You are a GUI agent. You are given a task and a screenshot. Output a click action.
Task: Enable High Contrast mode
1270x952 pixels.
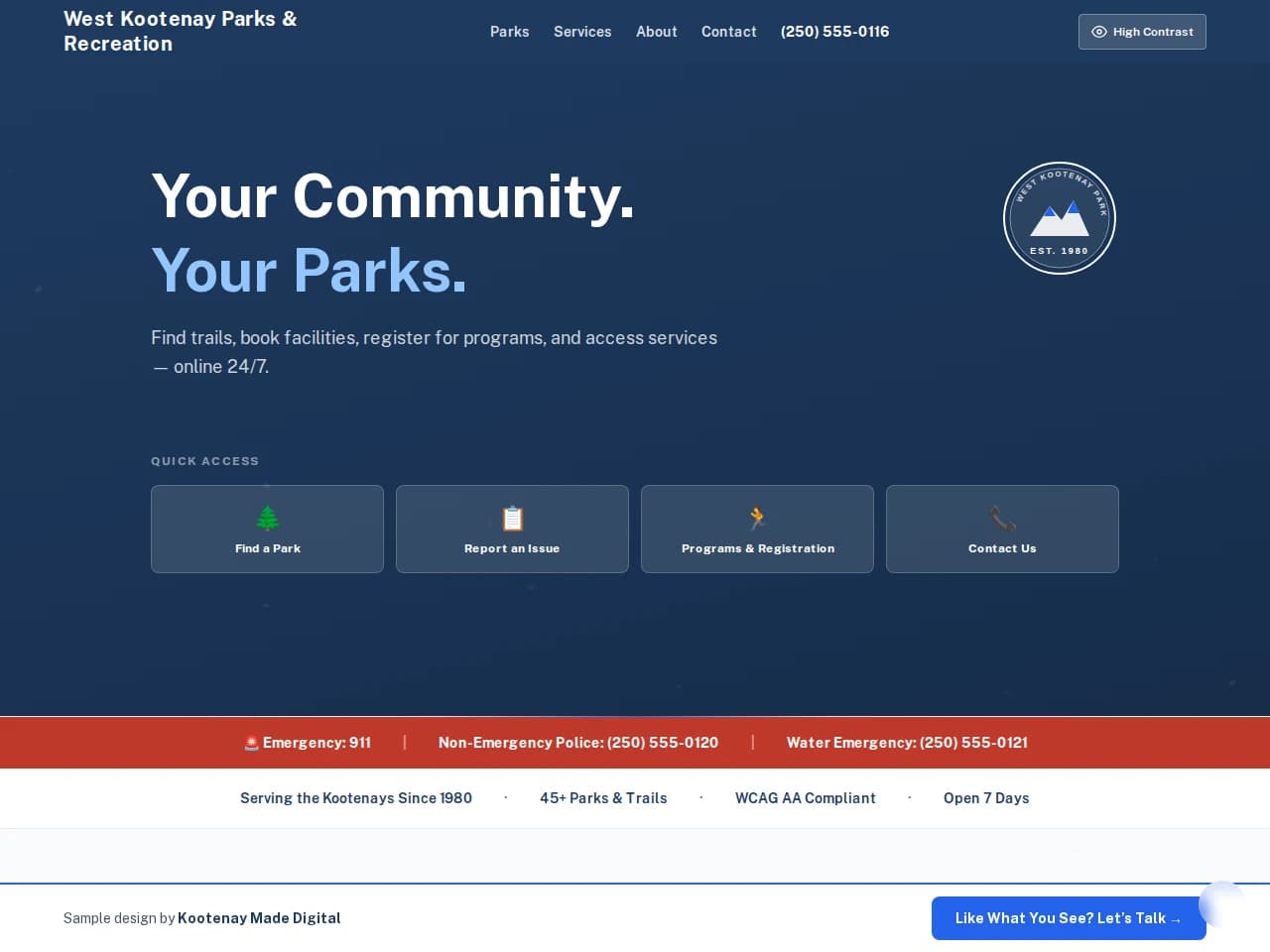(1142, 32)
